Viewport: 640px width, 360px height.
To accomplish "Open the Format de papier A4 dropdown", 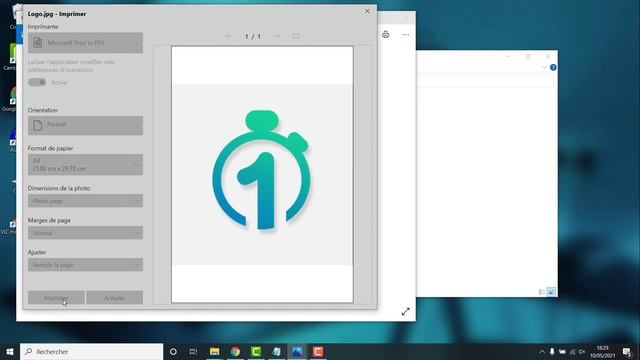I will (x=85, y=164).
